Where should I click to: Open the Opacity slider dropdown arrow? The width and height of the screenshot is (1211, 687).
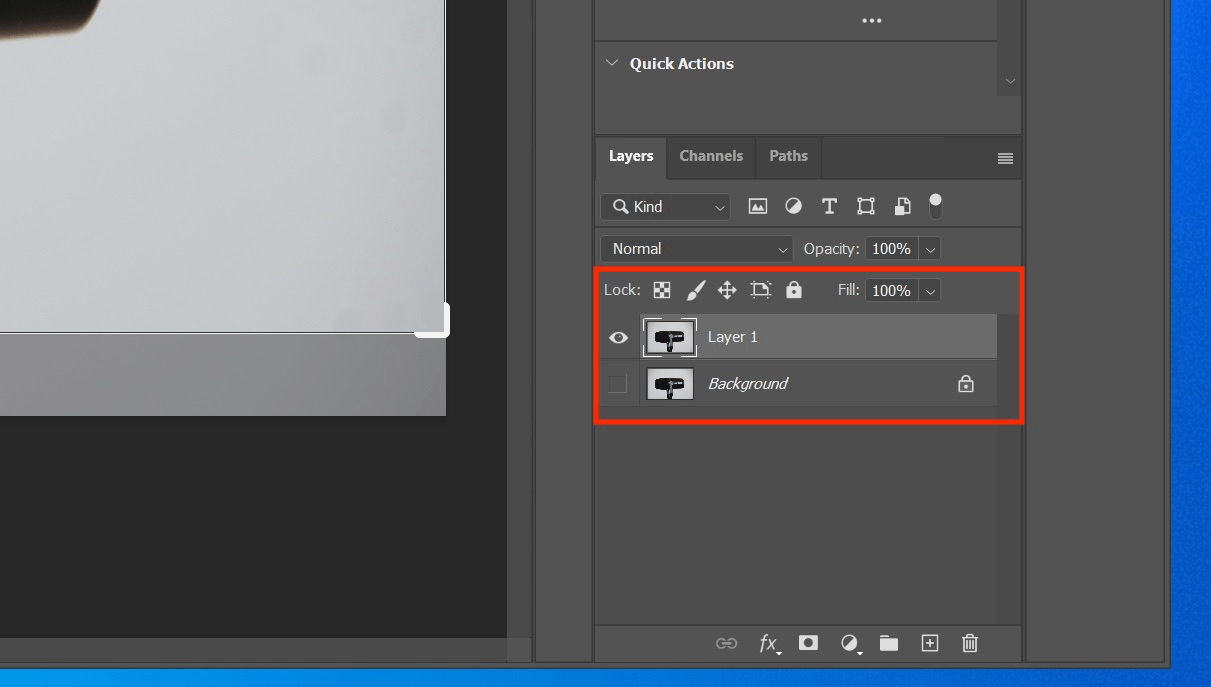click(930, 249)
